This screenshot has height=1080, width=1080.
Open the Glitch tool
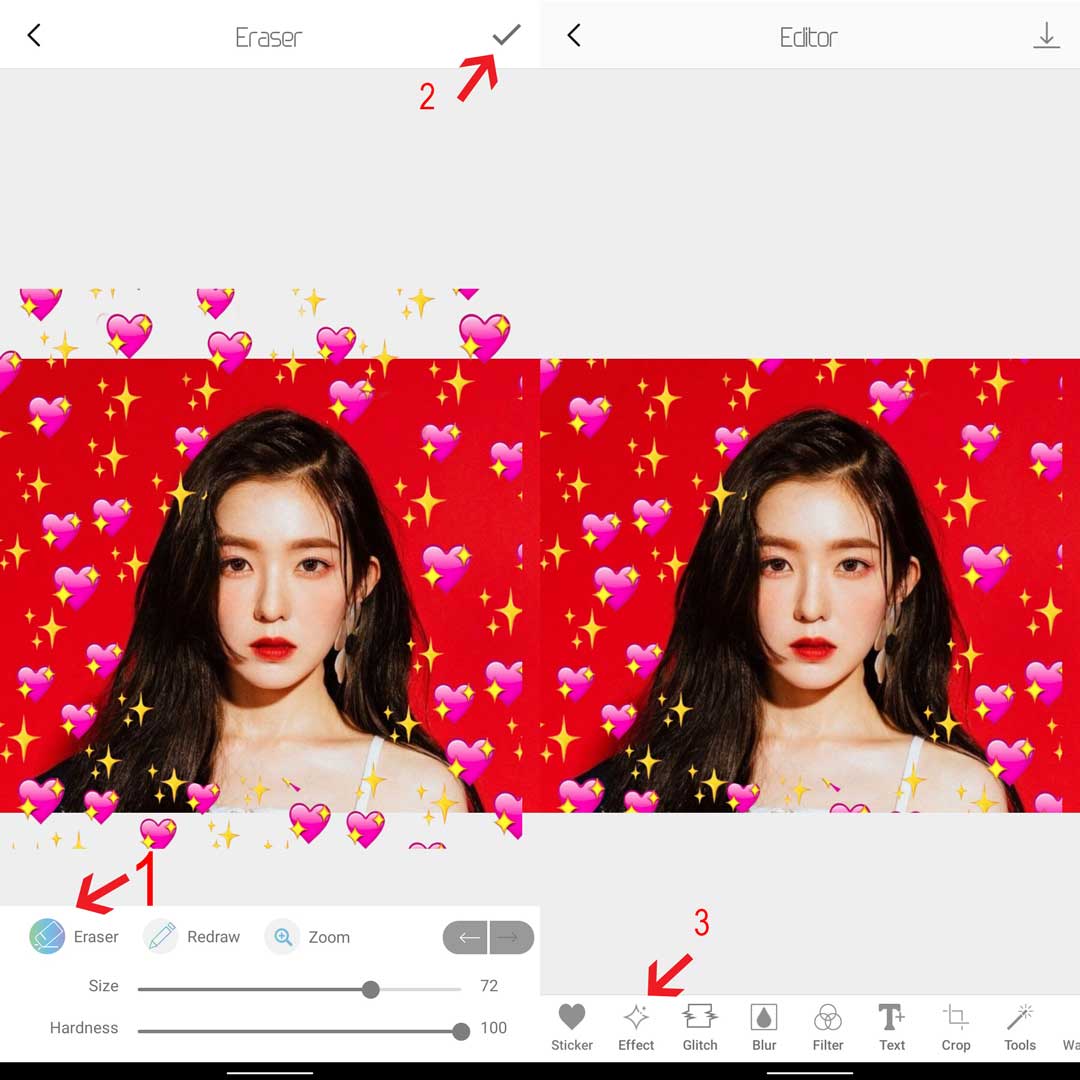click(x=700, y=1017)
